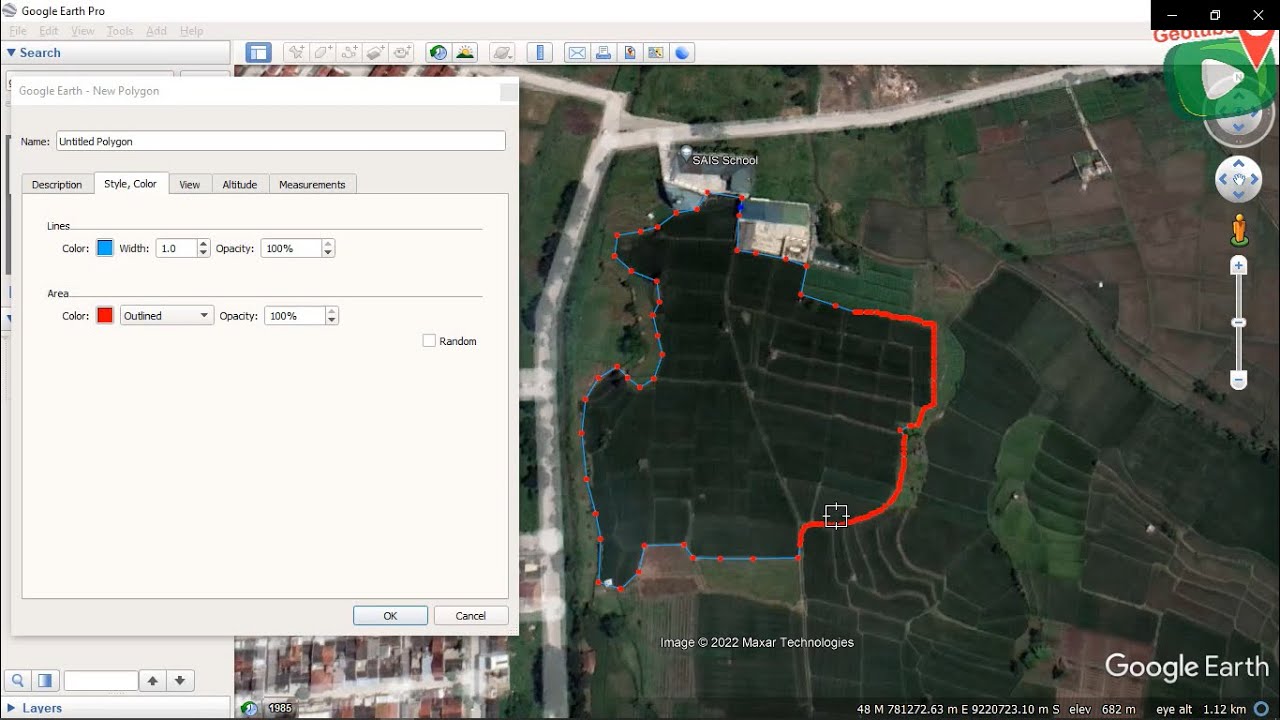Click the Save Image toolbar icon

pos(630,53)
